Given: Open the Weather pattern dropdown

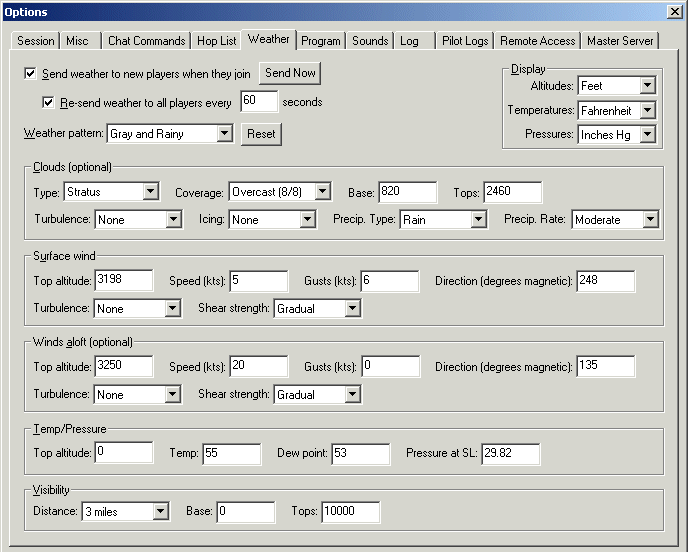Looking at the screenshot, I should pos(170,133).
